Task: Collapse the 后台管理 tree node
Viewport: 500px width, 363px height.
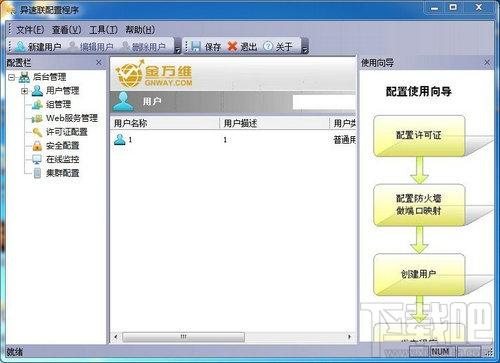Action: click(12, 77)
